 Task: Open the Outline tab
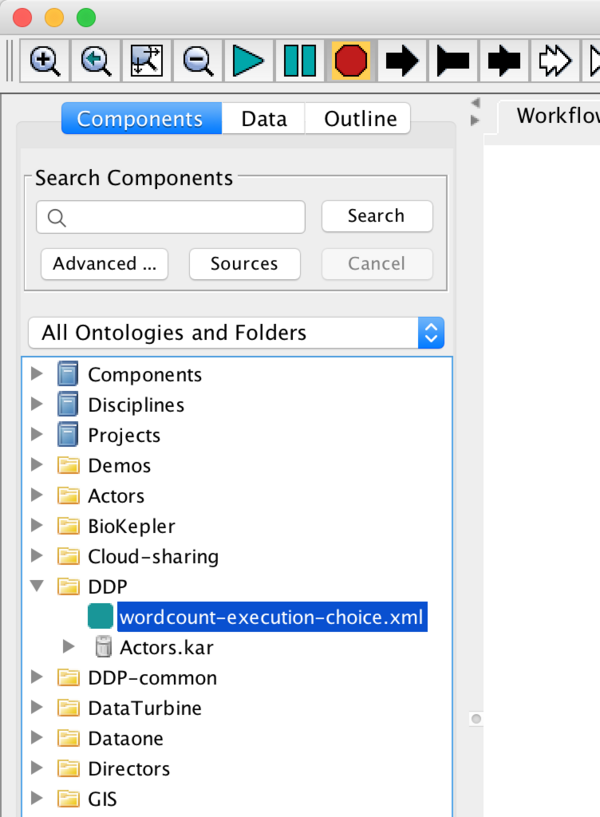pyautogui.click(x=360, y=119)
